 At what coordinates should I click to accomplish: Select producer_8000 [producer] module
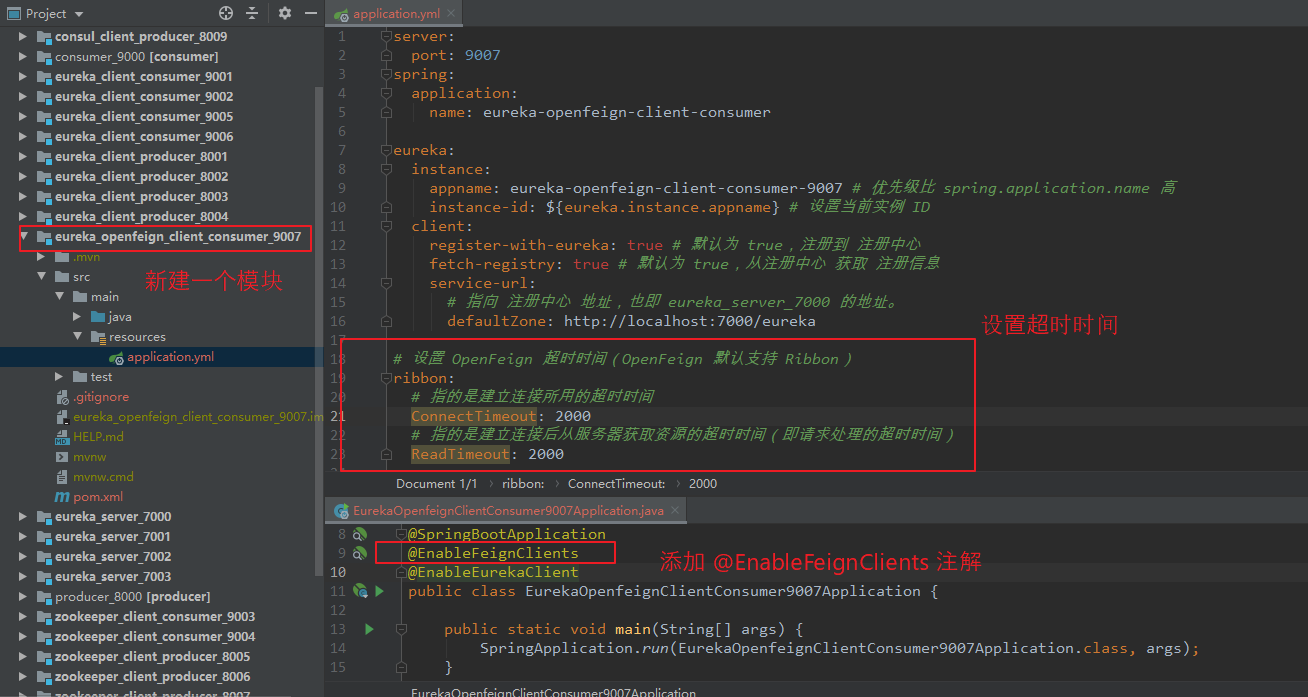tap(133, 597)
